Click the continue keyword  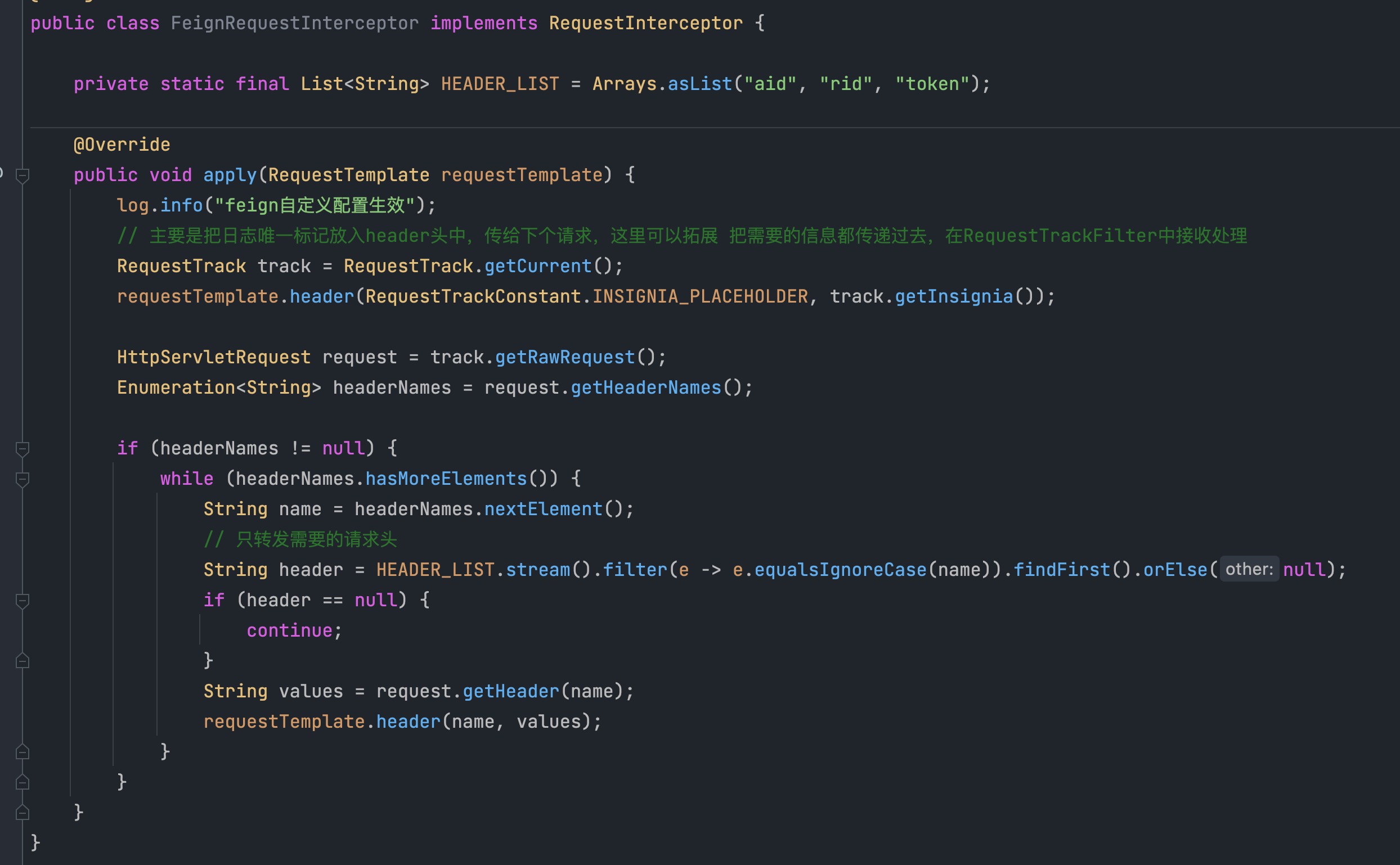click(x=290, y=630)
